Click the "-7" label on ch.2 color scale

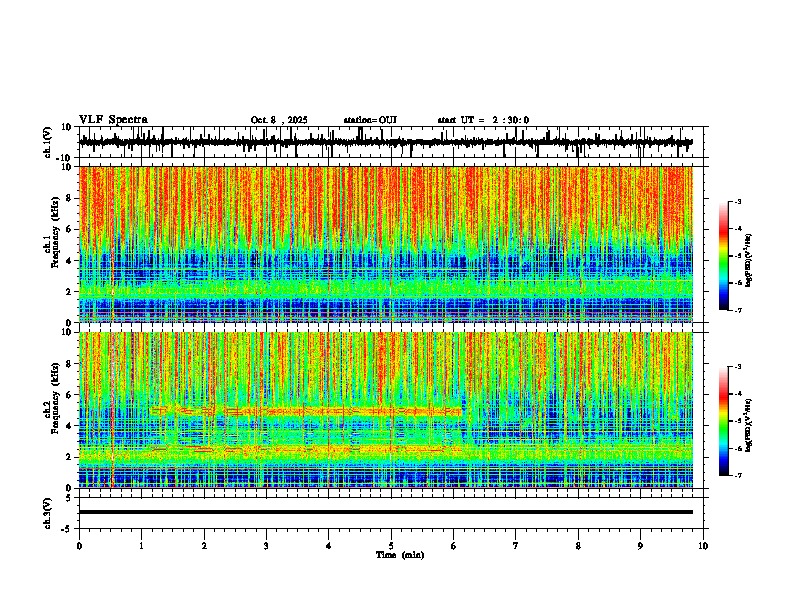tap(737, 475)
